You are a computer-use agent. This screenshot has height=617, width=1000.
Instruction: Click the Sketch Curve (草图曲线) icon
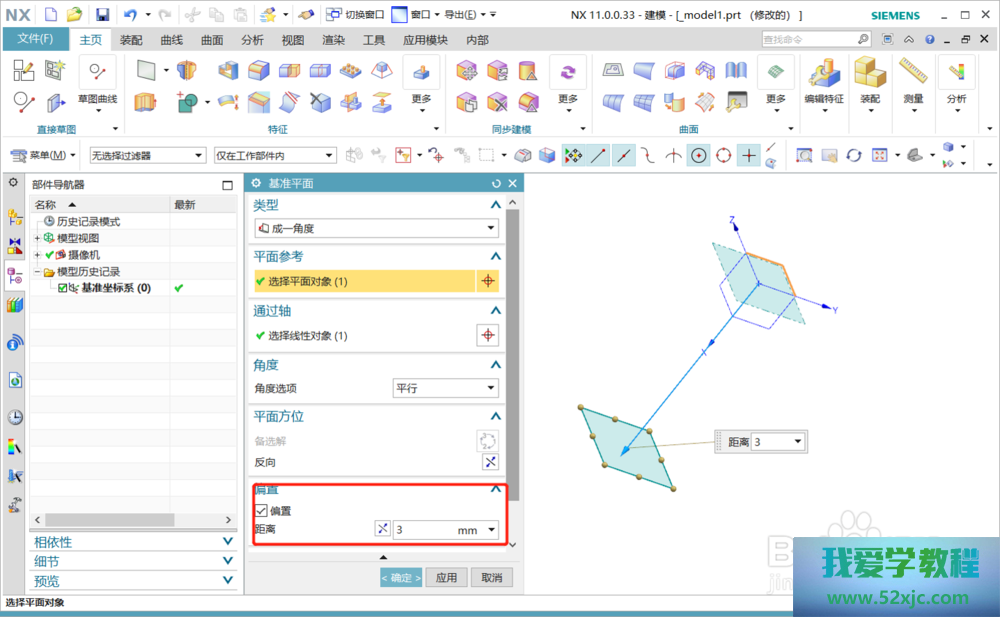coord(97,73)
